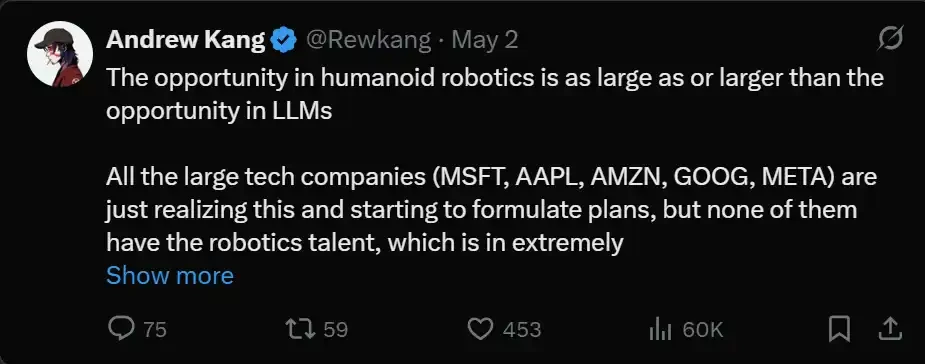This screenshot has height=364, width=925.
Task: Click the line ending 'which is in extremely'
Action: (x=365, y=242)
